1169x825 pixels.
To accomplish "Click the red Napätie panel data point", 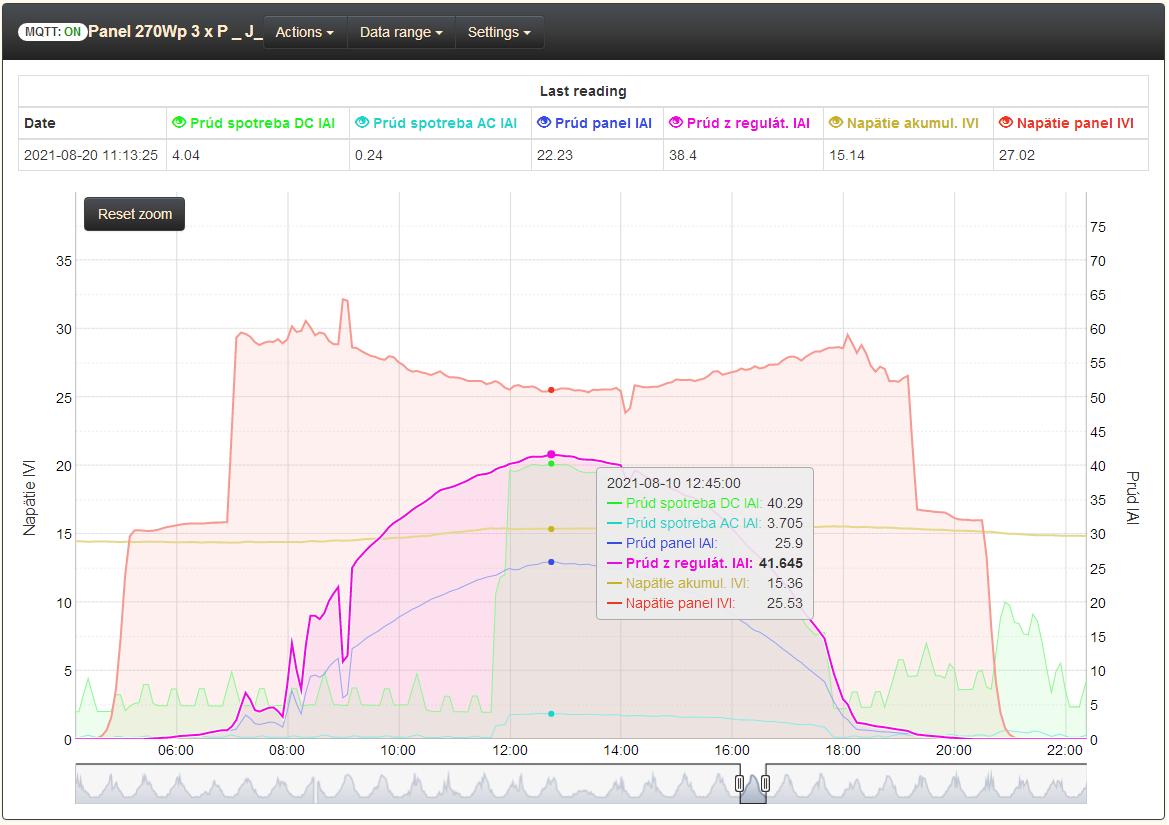I will click(551, 390).
